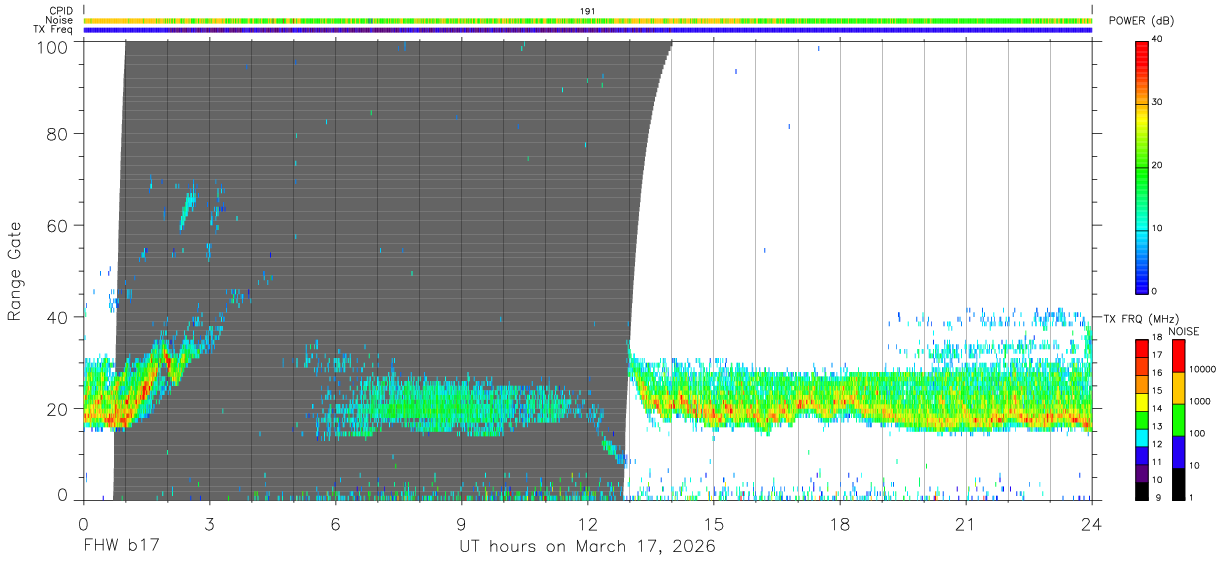The width and height of the screenshot is (1228, 567).
Task: Click the CPID label at top left
Action: tap(60, 10)
